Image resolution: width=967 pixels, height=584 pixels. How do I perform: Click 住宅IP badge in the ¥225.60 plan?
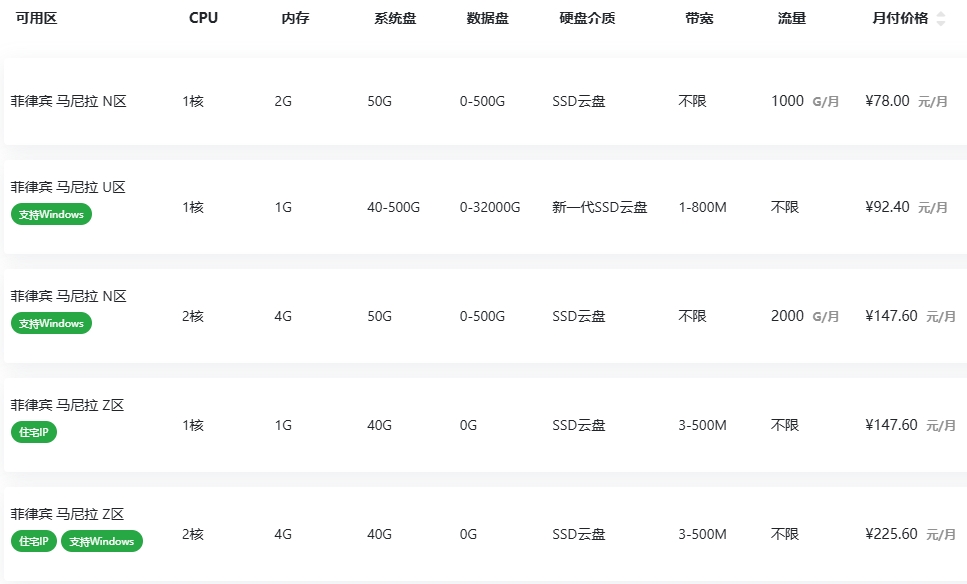[34, 541]
